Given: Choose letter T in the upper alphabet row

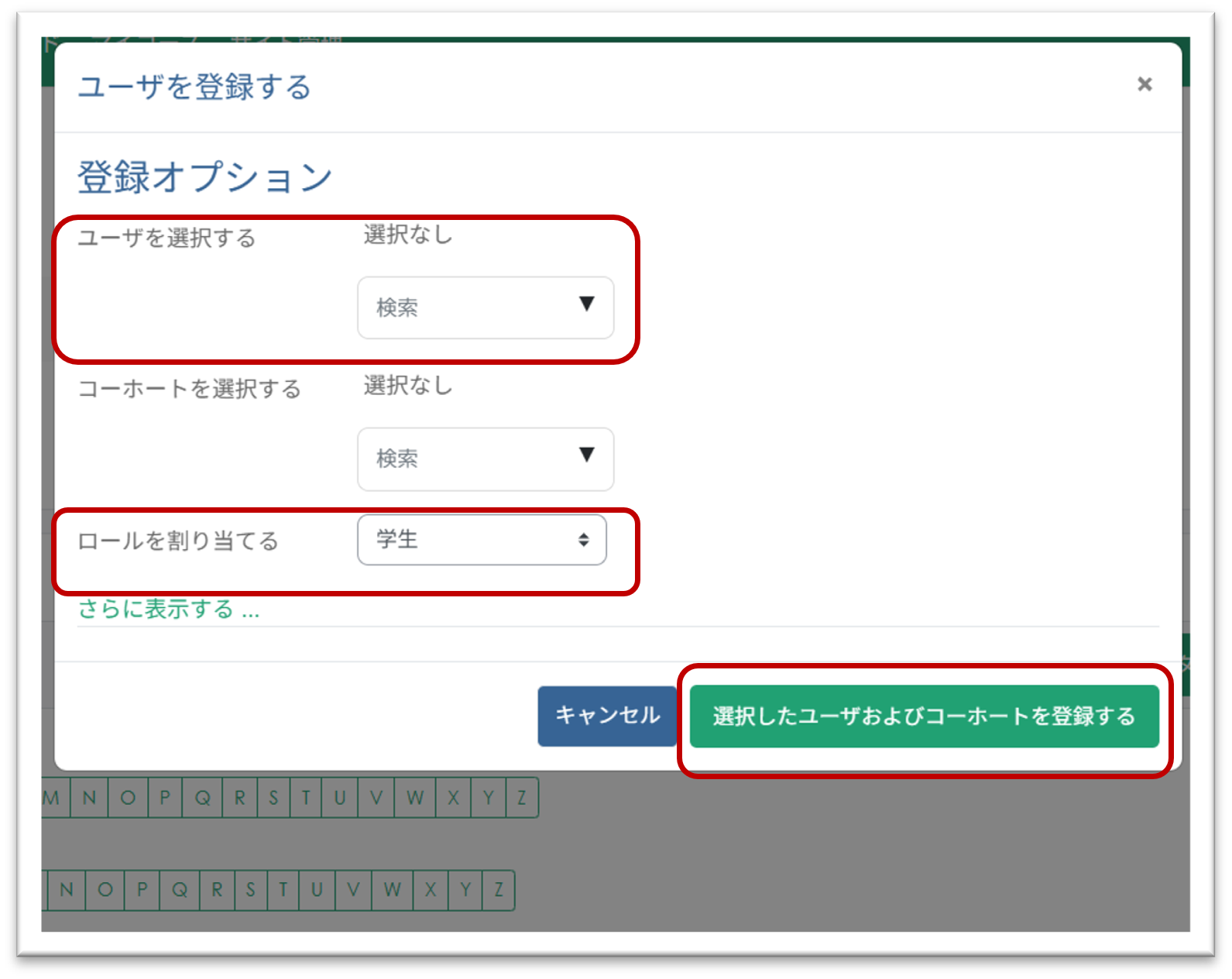Looking at the screenshot, I should point(306,798).
